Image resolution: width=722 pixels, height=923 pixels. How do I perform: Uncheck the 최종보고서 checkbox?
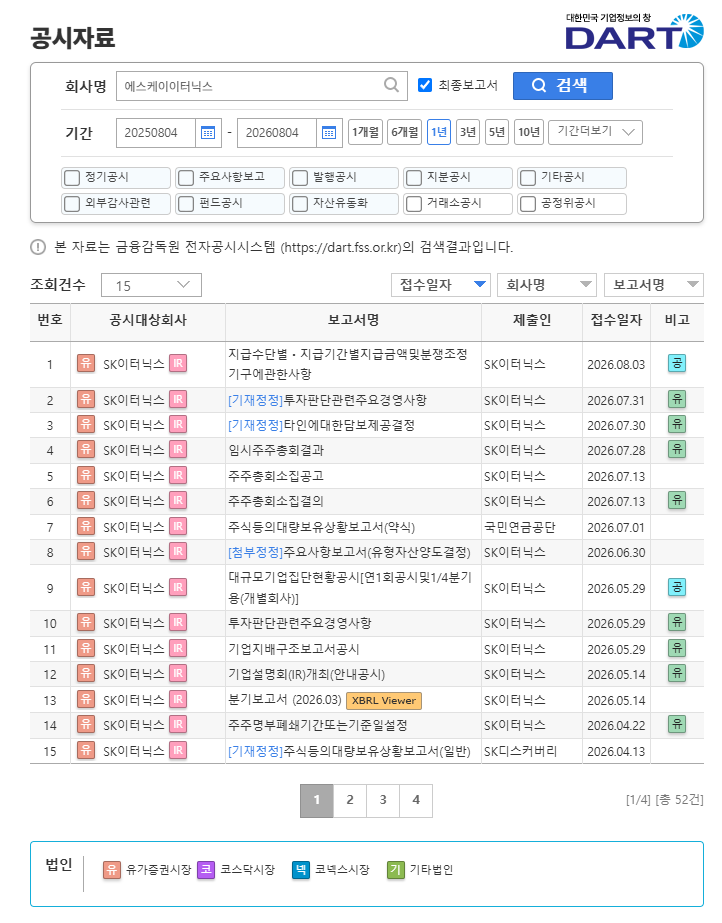click(x=425, y=85)
